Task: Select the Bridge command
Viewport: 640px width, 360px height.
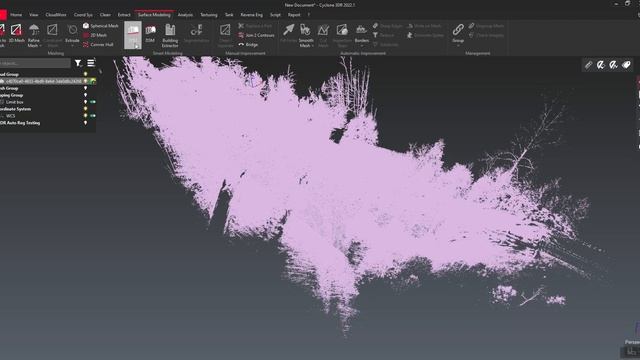Action: pos(248,44)
